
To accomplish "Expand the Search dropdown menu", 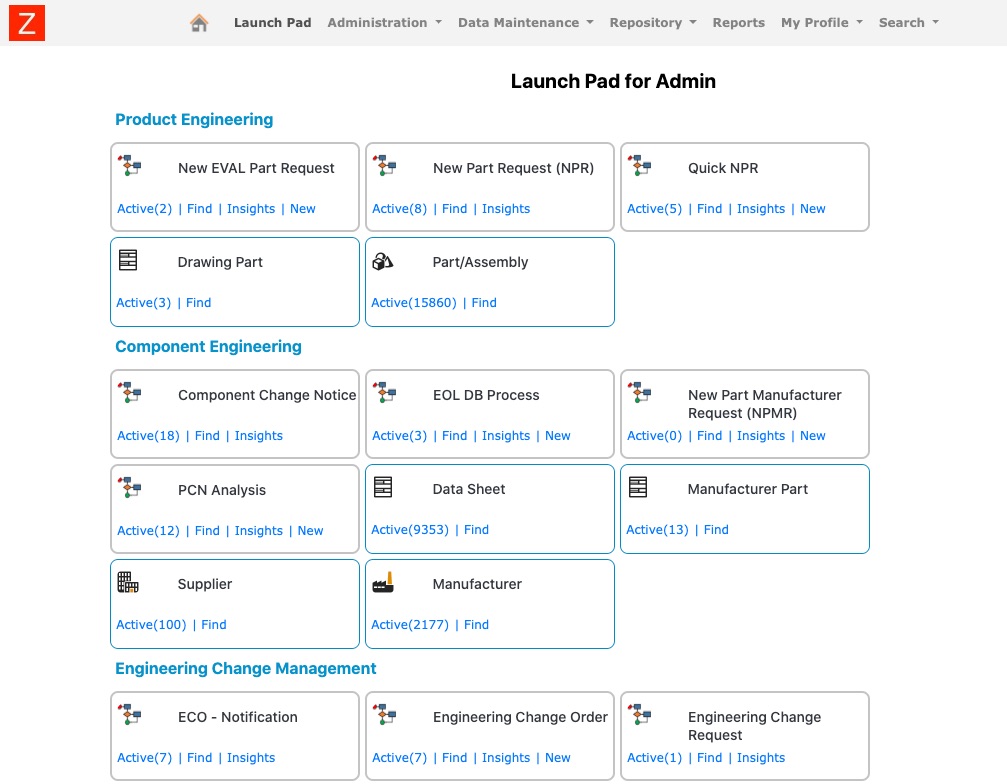I will 908,22.
